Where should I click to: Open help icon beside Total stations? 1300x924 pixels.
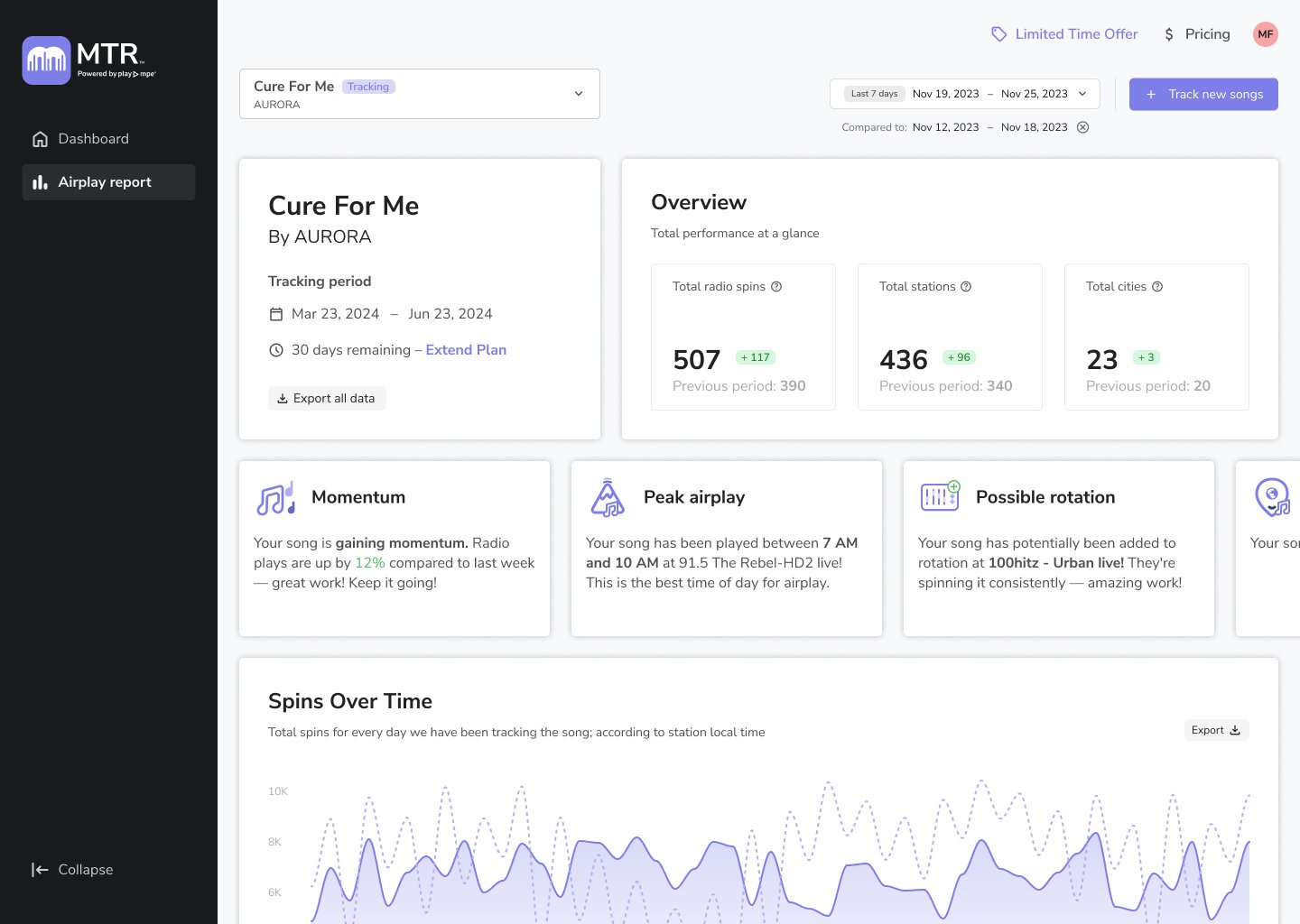click(x=966, y=287)
